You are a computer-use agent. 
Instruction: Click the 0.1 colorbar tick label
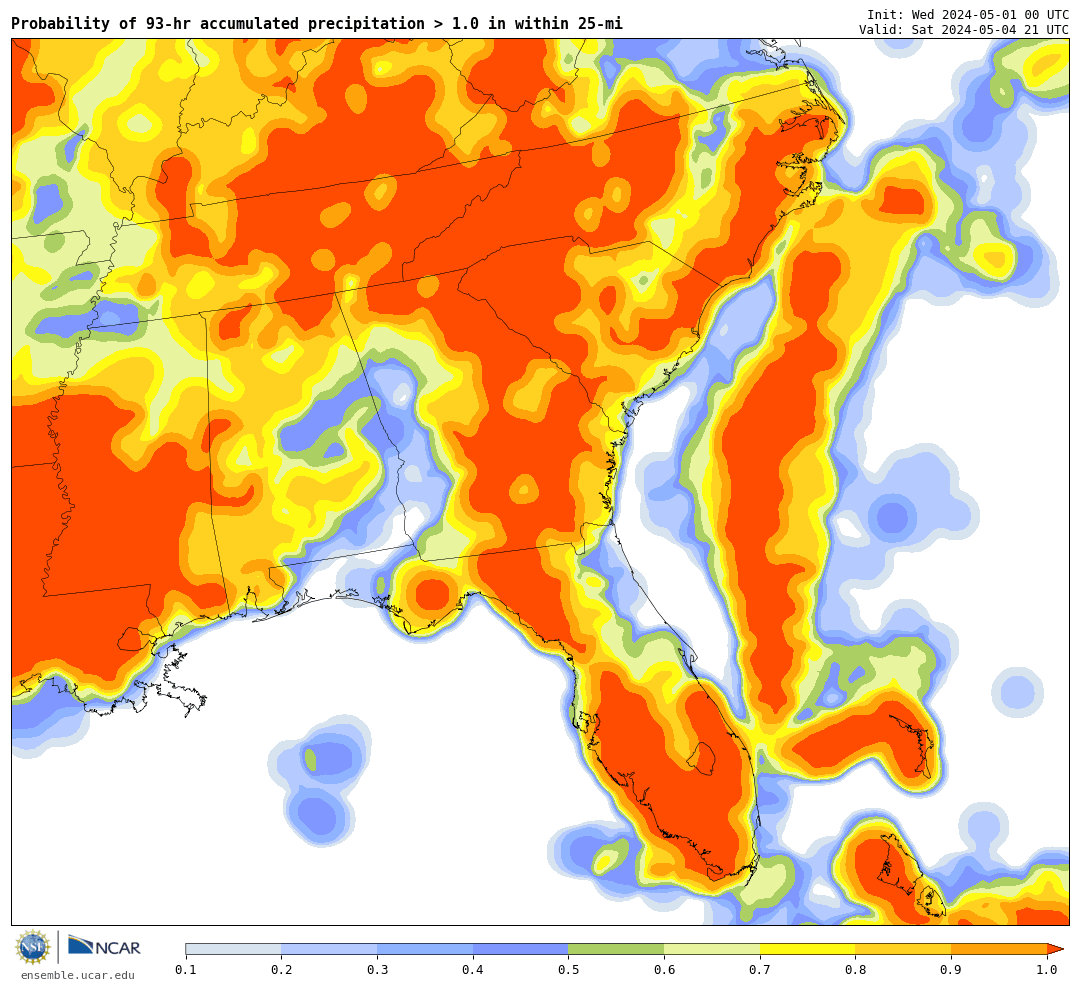point(186,970)
